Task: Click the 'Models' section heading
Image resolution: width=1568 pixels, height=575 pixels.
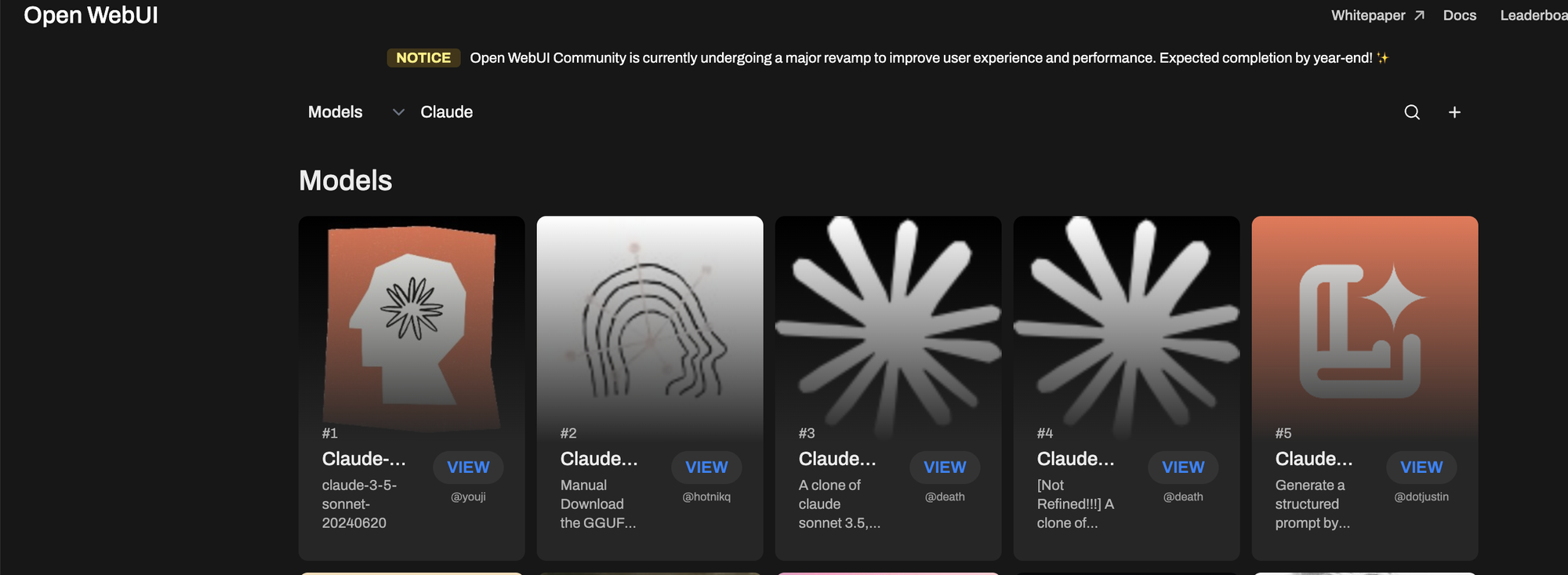Action: coord(346,180)
